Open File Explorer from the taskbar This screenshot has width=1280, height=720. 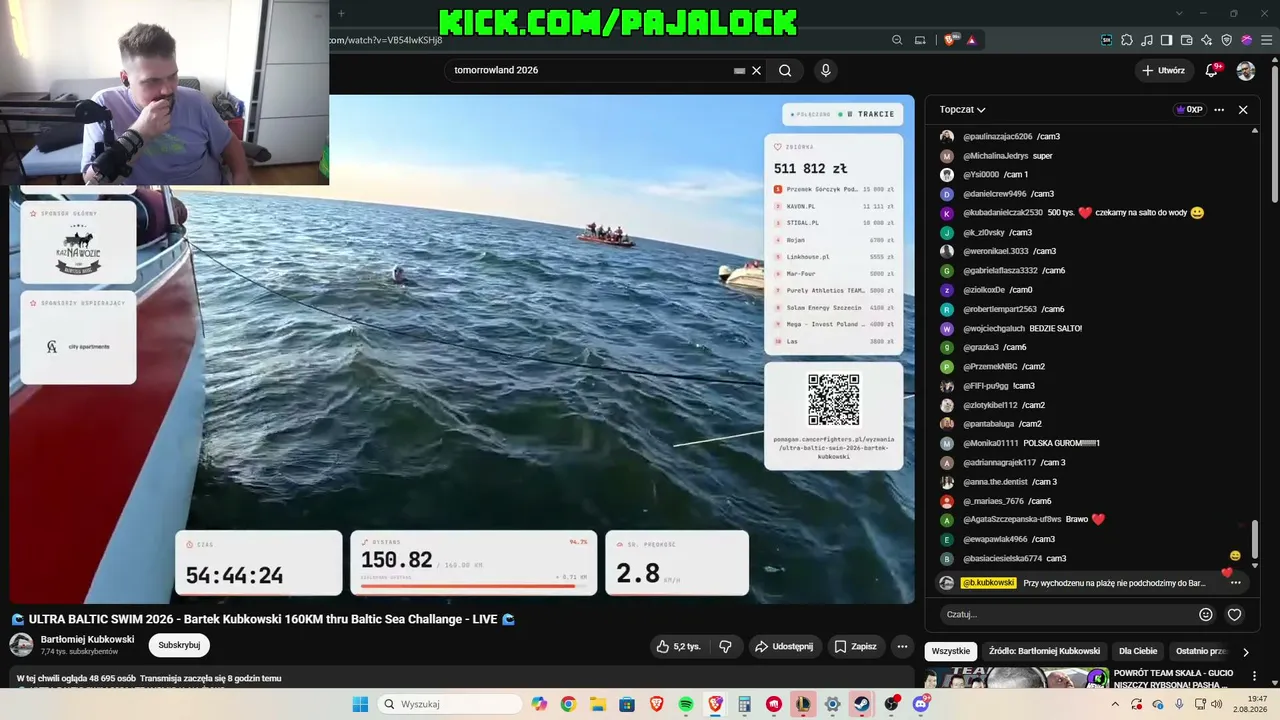point(597,704)
